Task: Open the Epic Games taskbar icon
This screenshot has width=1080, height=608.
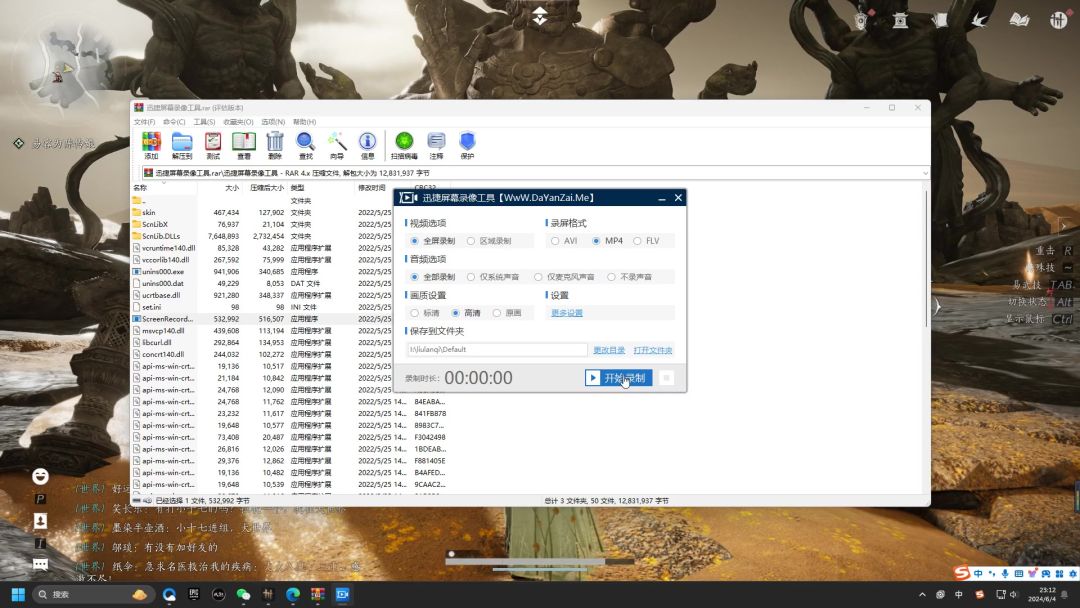Action: (x=194, y=594)
